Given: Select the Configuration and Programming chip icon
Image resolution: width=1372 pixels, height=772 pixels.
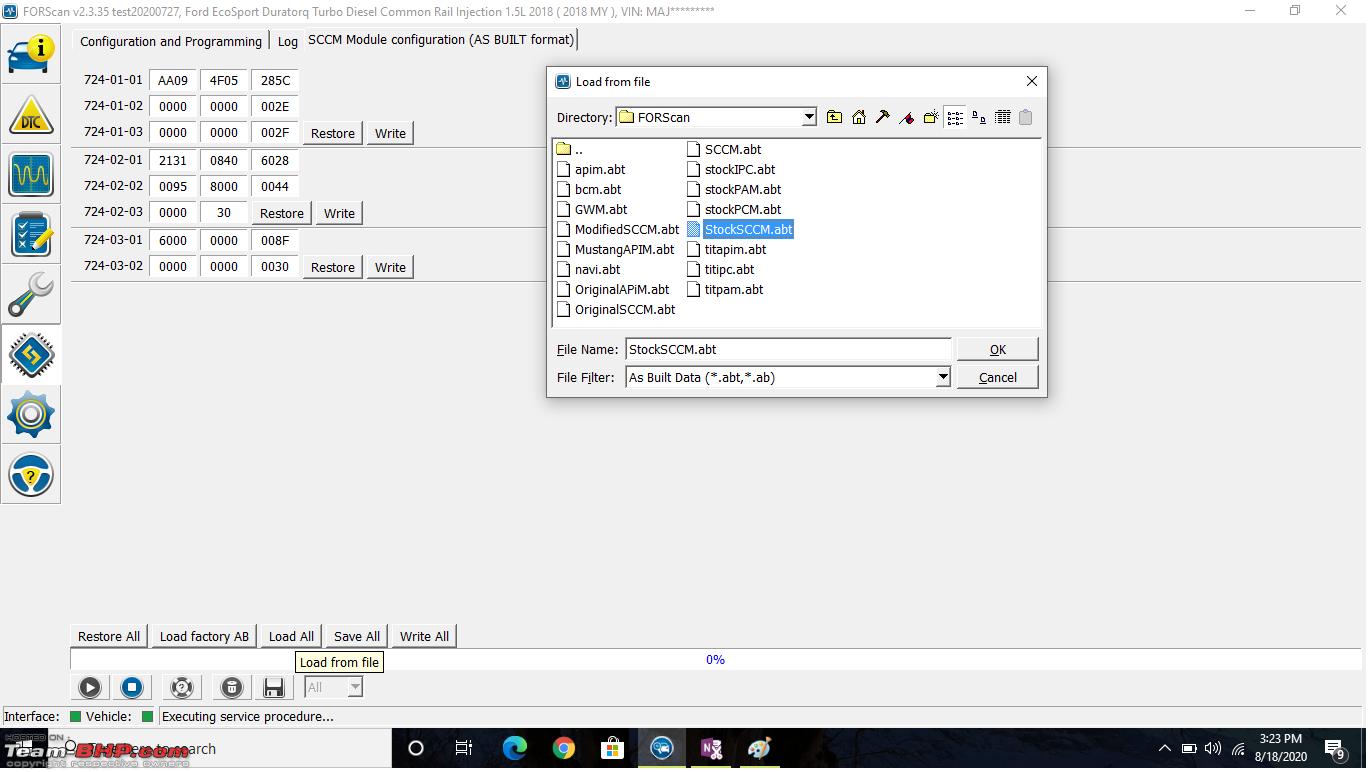Looking at the screenshot, I should pyautogui.click(x=31, y=355).
